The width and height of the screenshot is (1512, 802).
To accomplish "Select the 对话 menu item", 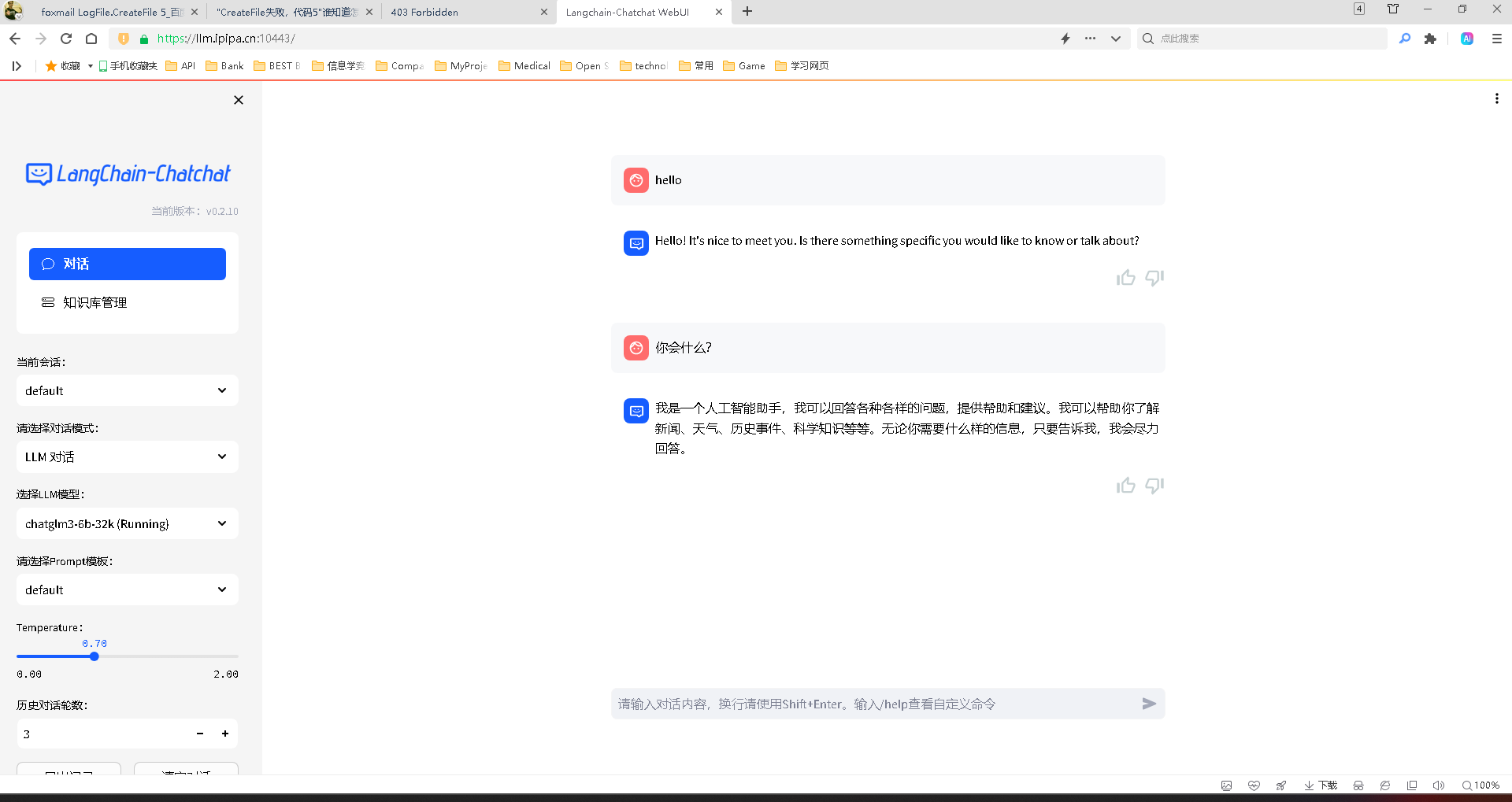I will pos(128,264).
